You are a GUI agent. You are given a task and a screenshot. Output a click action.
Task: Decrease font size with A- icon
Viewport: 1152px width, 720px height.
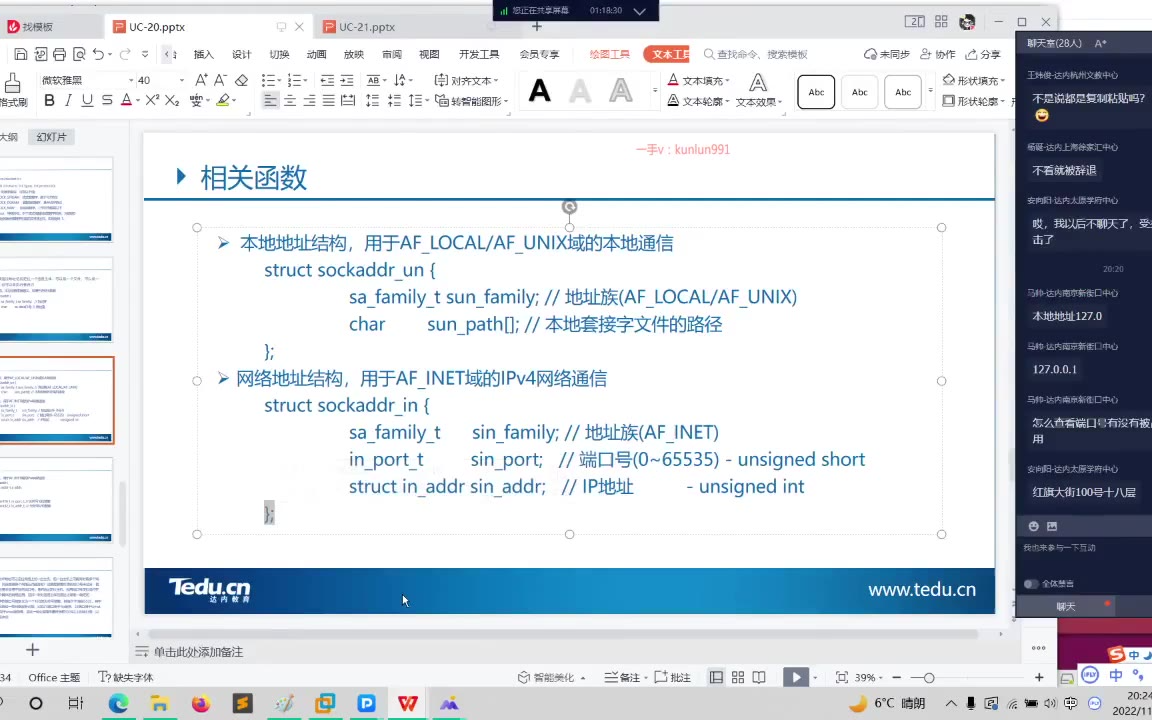point(220,80)
